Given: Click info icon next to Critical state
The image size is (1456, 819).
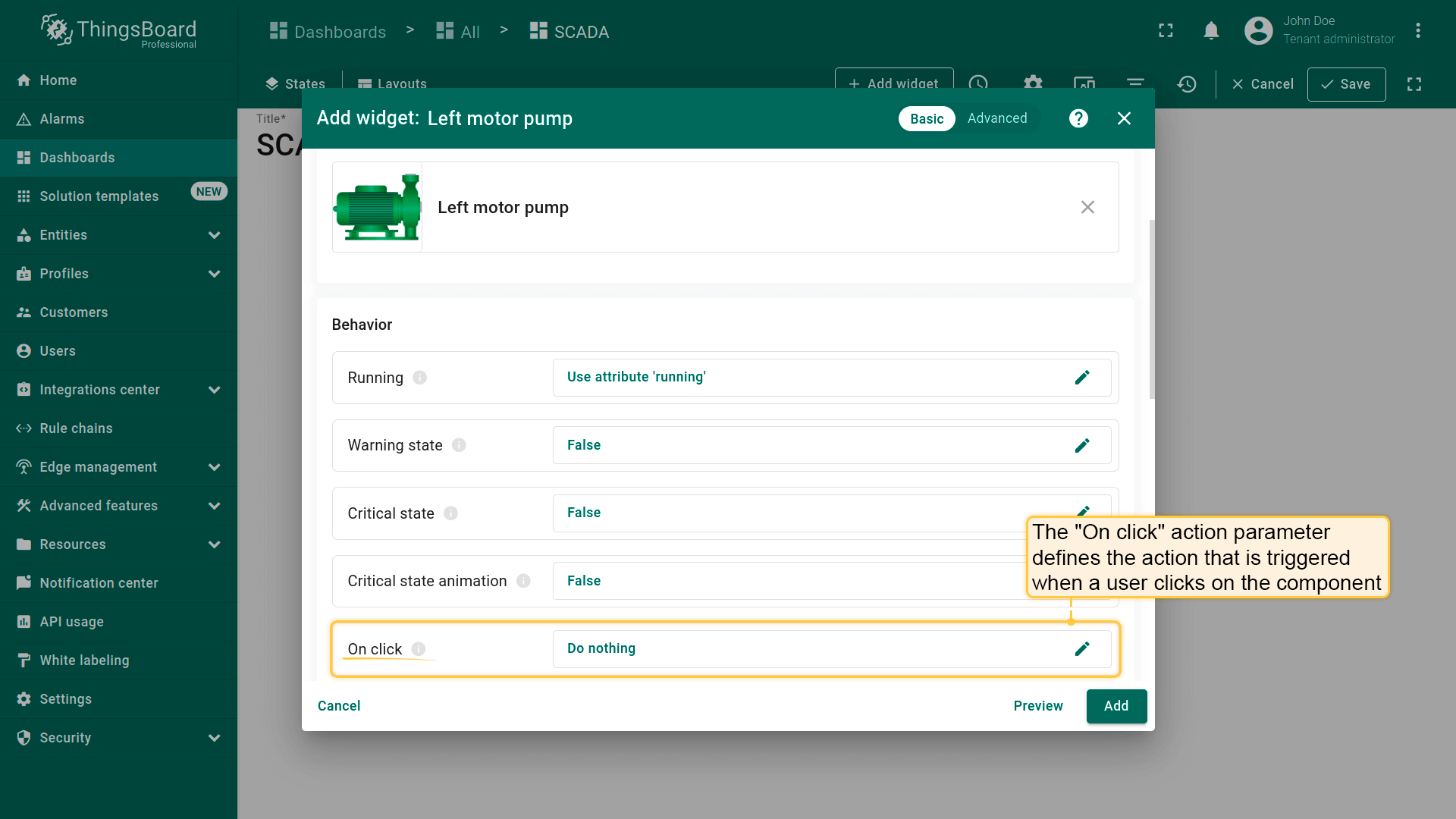Looking at the screenshot, I should pyautogui.click(x=450, y=513).
